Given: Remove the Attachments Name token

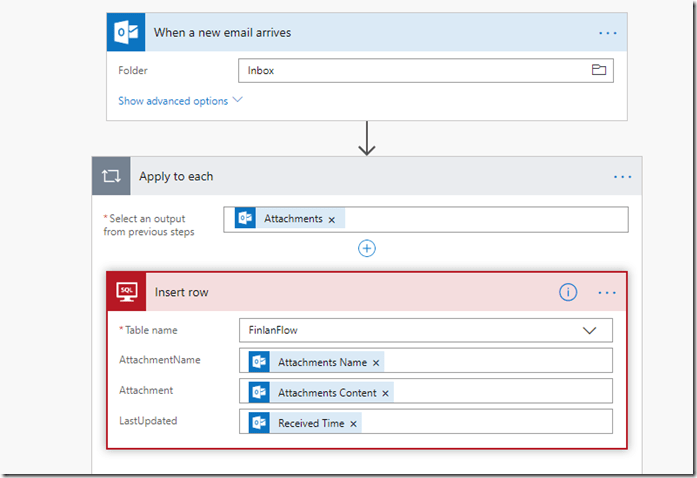Looking at the screenshot, I should 376,362.
